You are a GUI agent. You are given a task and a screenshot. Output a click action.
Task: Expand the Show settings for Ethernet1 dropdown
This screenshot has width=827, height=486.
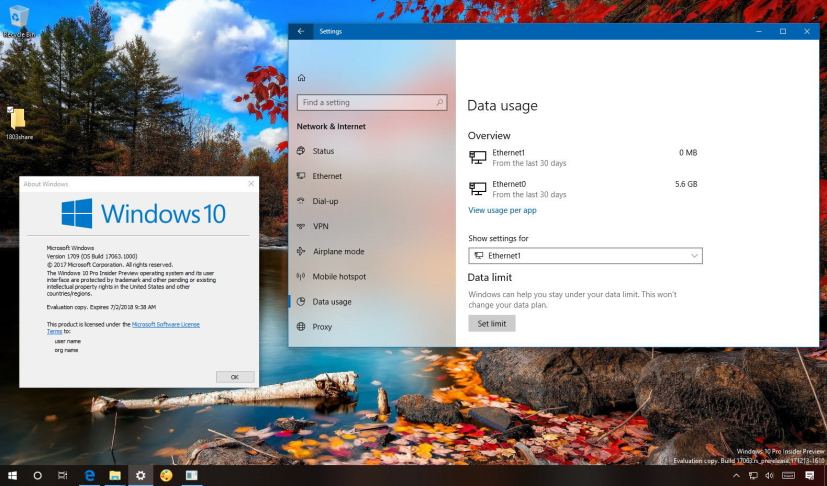click(x=585, y=256)
